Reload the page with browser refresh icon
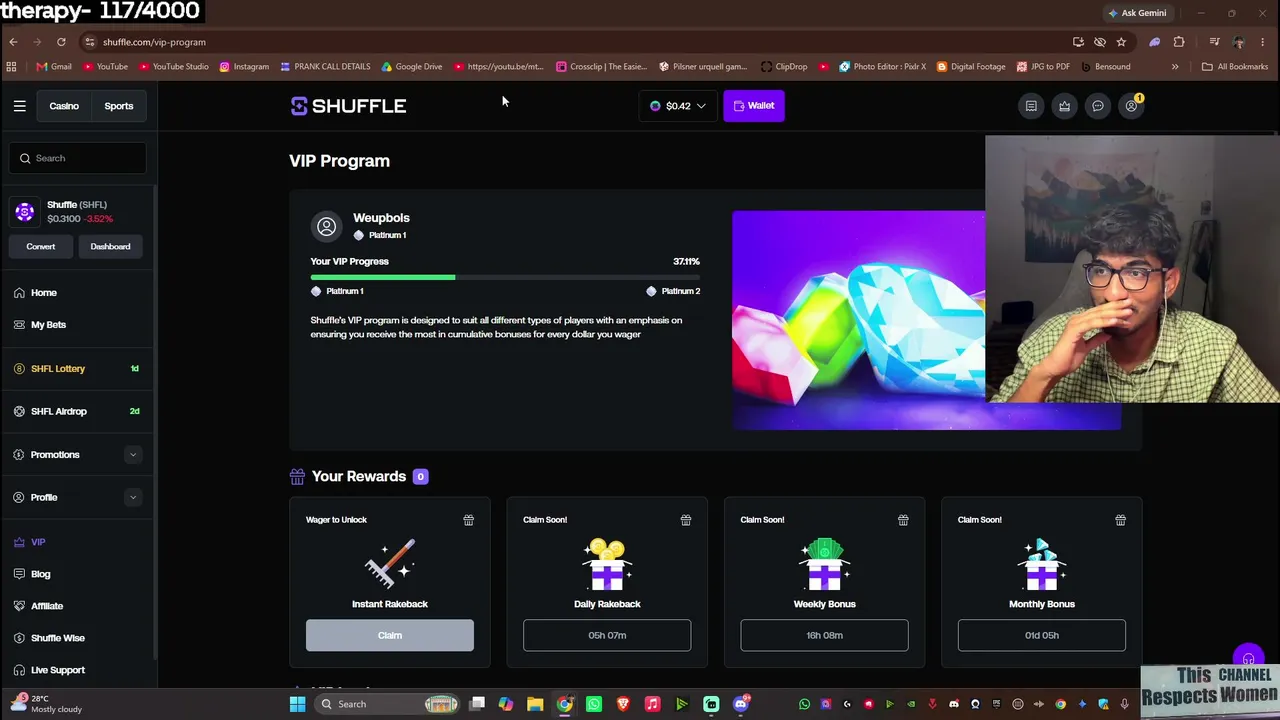Viewport: 1280px width, 720px height. pyautogui.click(x=61, y=42)
